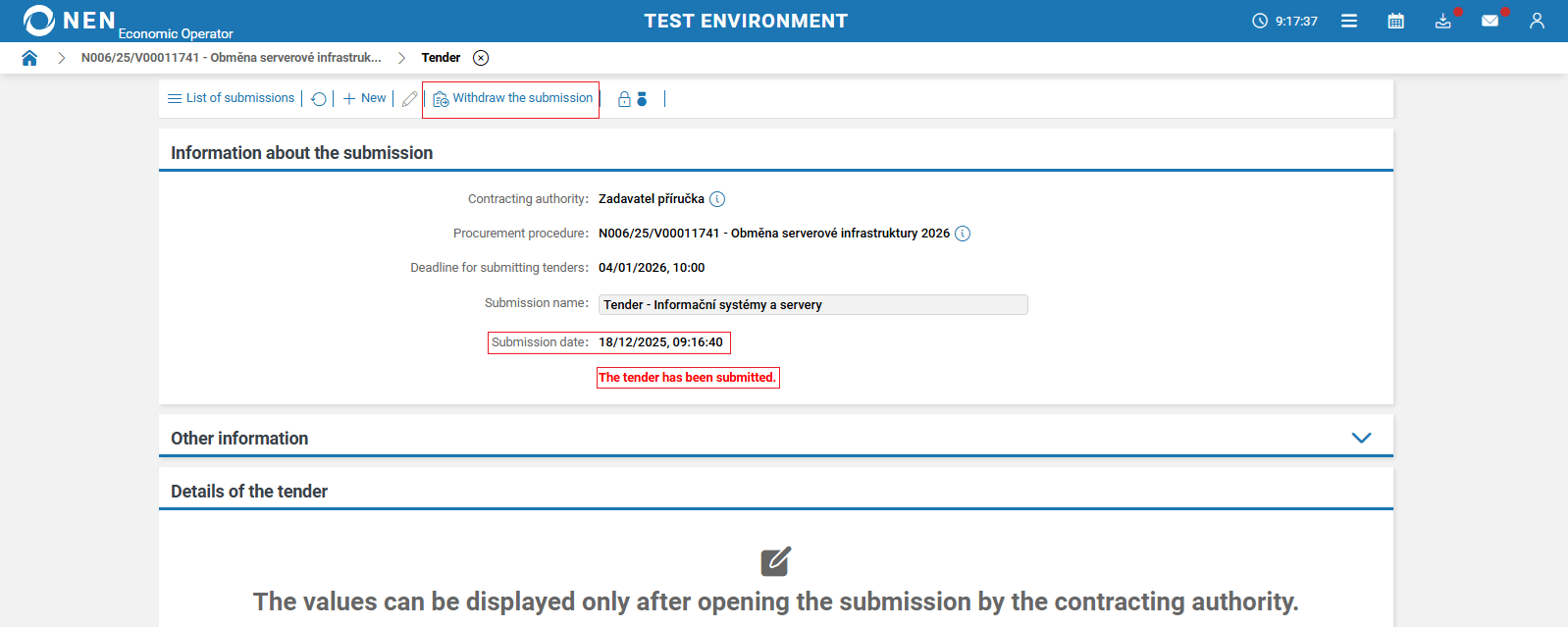Click the Submission name field
Screen dimensions: 1568x627
click(813, 305)
